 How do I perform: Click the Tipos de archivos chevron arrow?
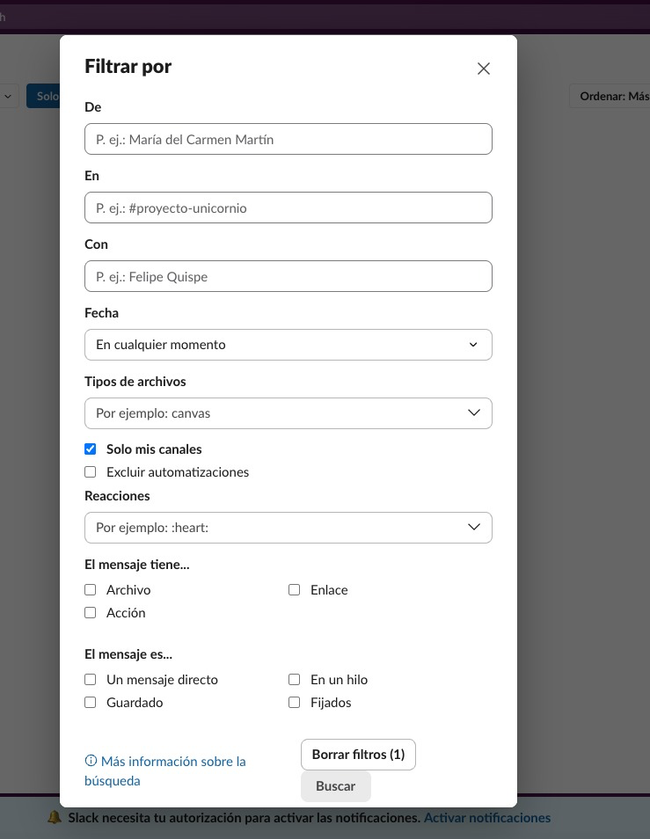473,413
